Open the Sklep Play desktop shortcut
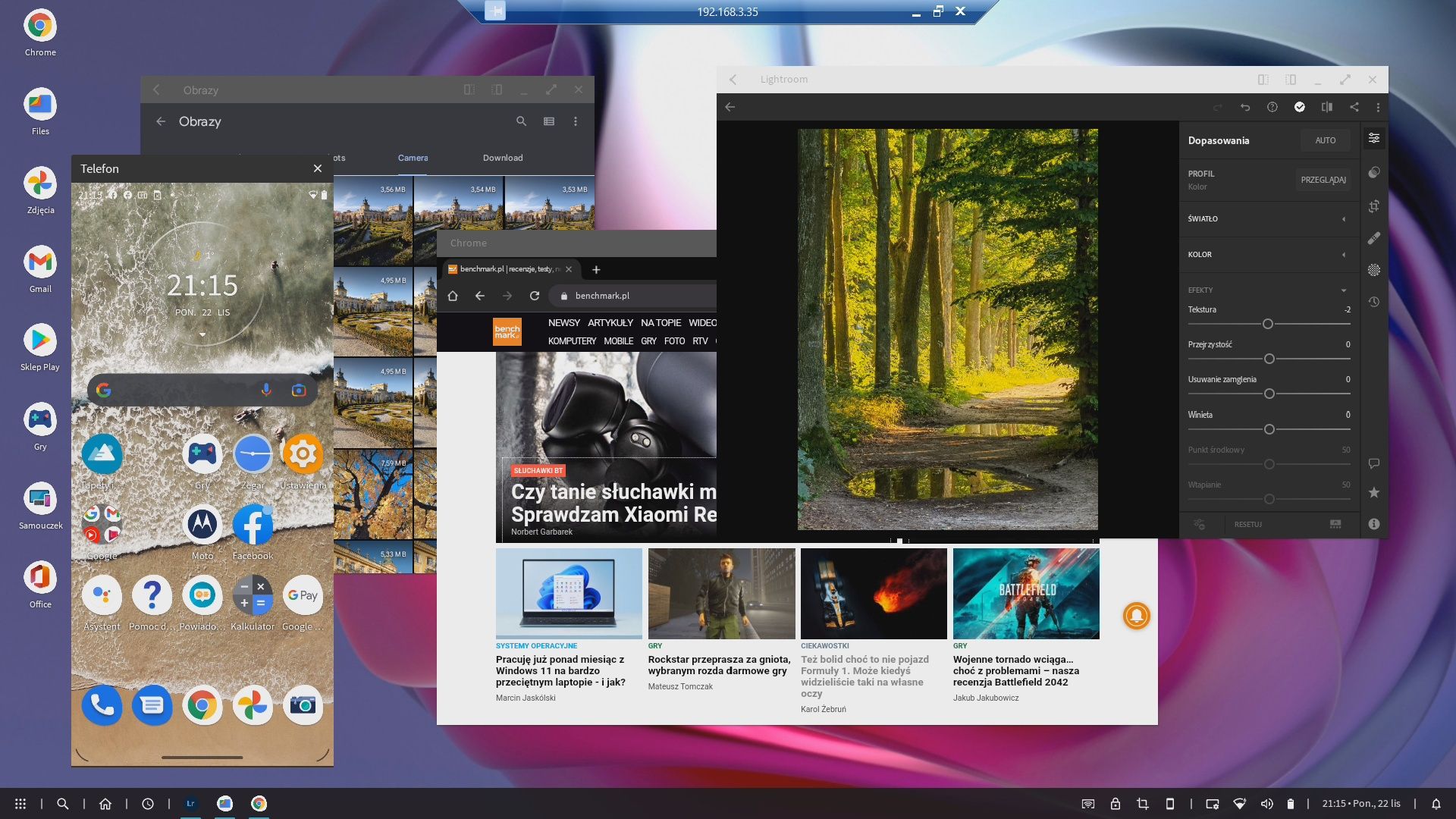The width and height of the screenshot is (1456, 819). click(40, 347)
